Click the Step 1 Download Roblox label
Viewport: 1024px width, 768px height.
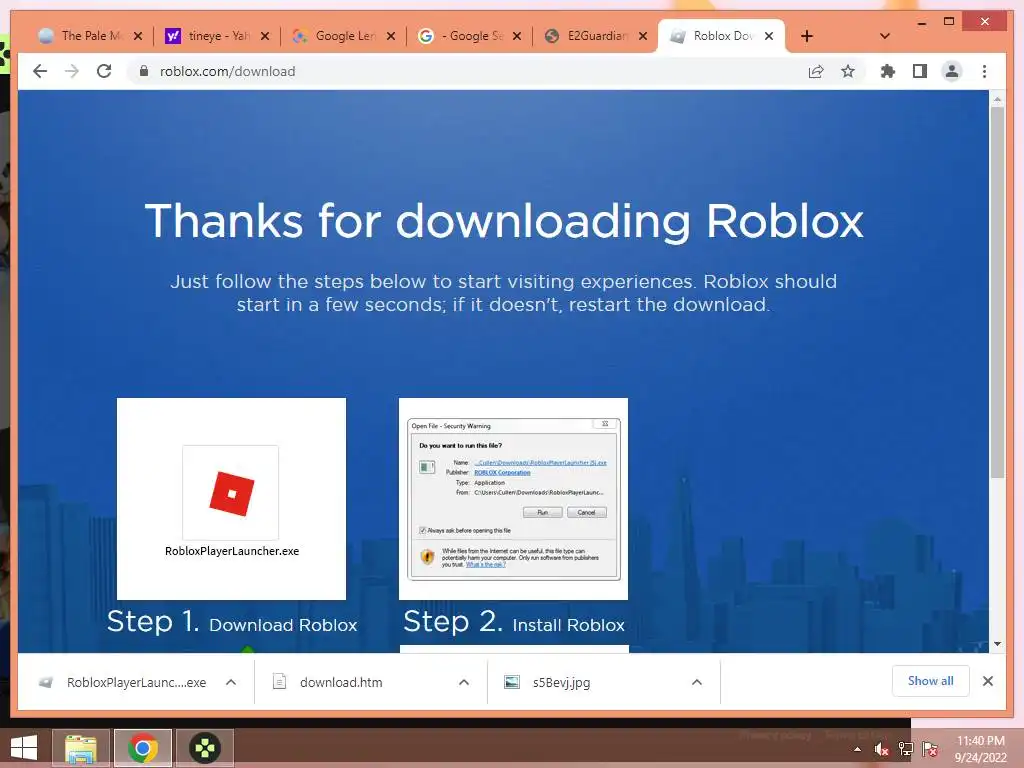tap(232, 622)
